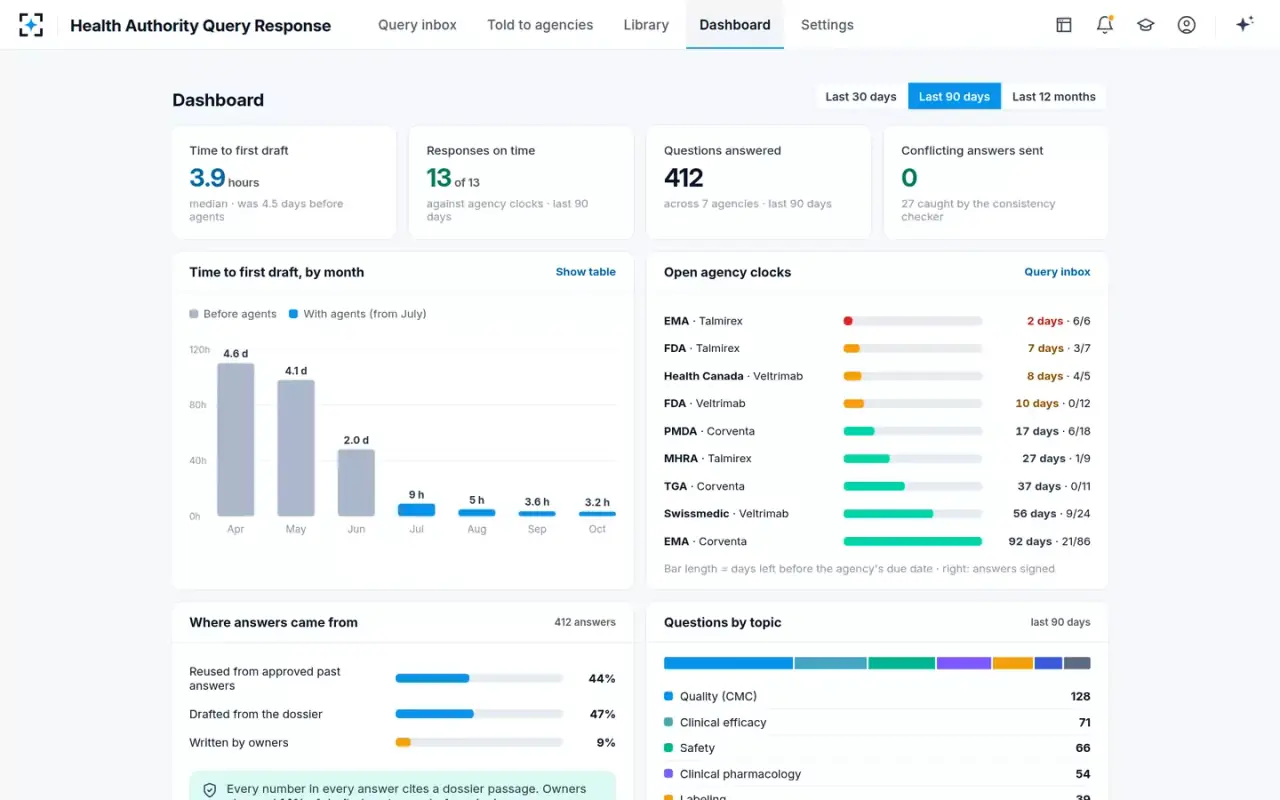Click the Jun bar in the chart
Image resolution: width=1280 pixels, height=800 pixels.
(x=356, y=483)
